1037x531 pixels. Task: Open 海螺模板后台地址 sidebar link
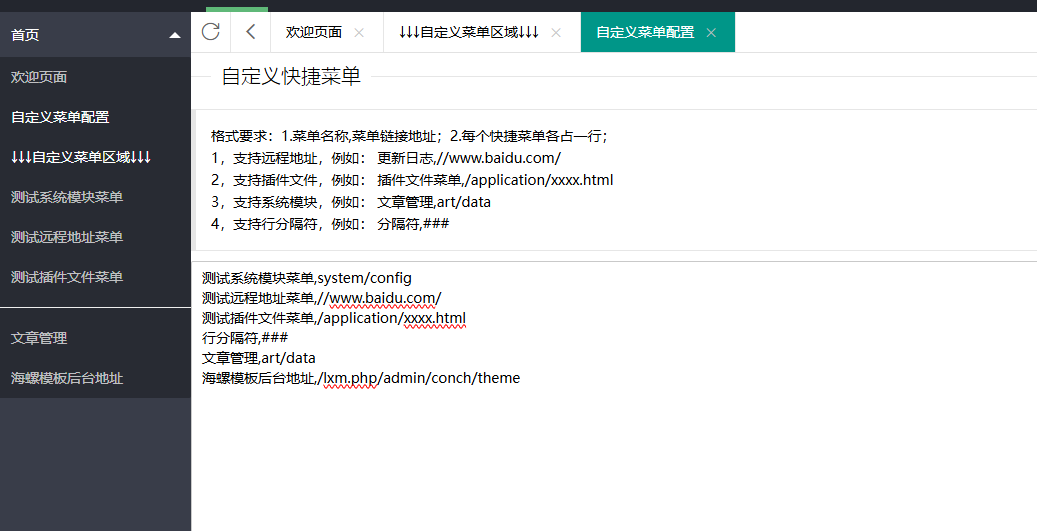tap(67, 379)
